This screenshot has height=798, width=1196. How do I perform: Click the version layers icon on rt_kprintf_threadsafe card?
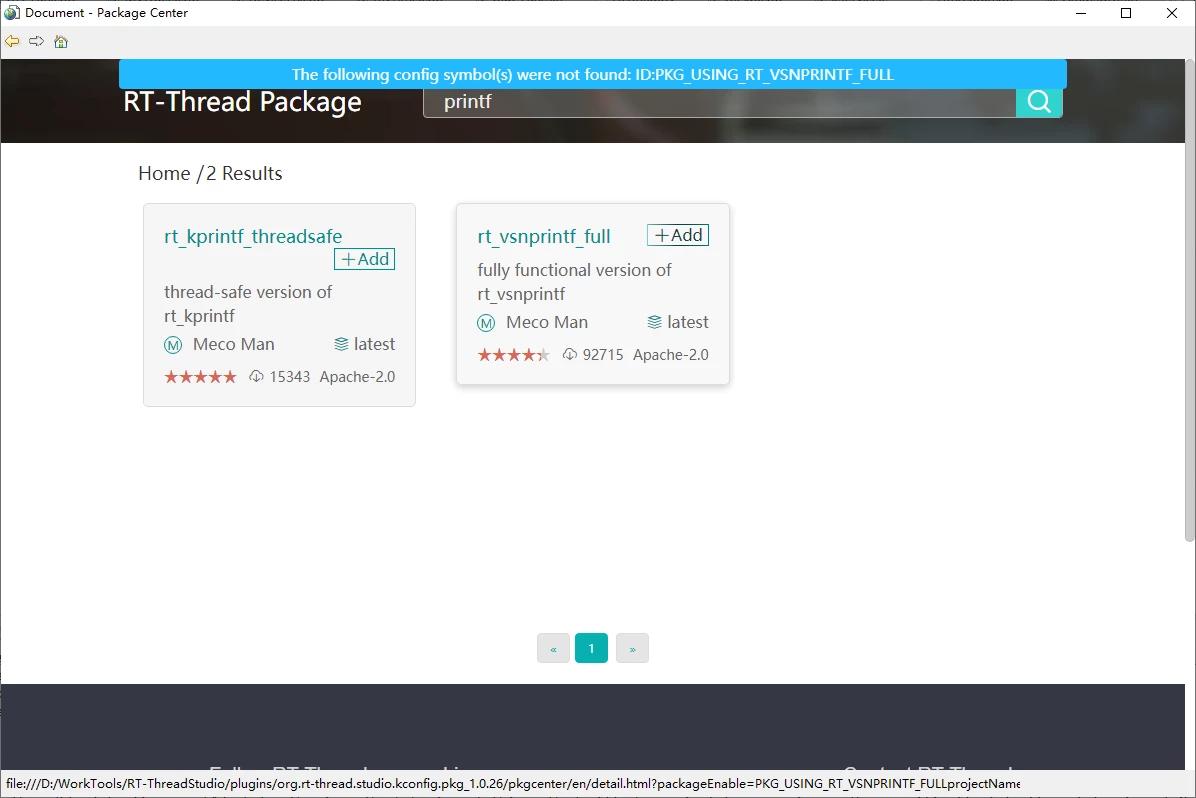[x=341, y=344]
